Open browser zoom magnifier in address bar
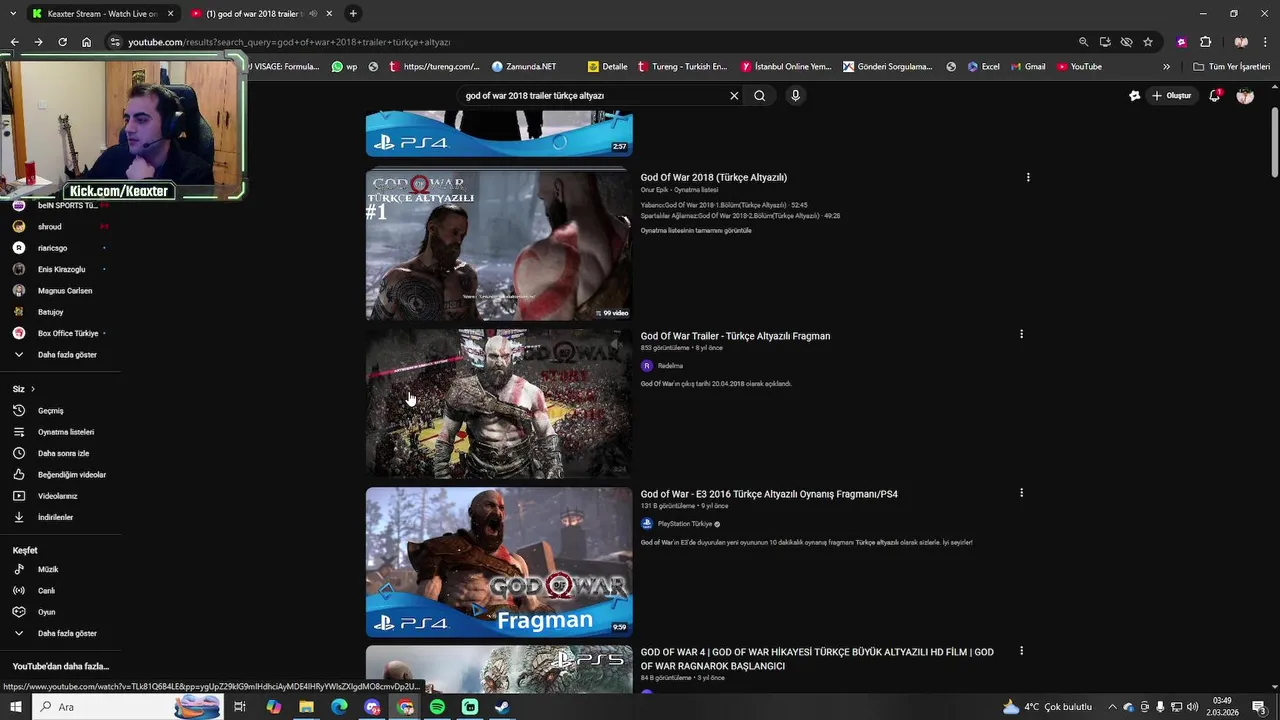 click(x=1083, y=42)
